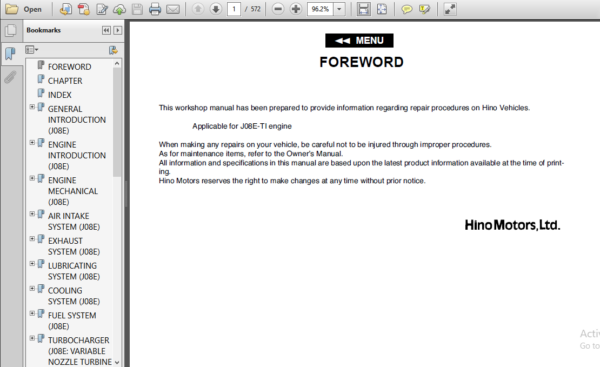The height and width of the screenshot is (367, 600).
Task: Open the bookmarks options menu dropdown
Action: click(x=32, y=50)
